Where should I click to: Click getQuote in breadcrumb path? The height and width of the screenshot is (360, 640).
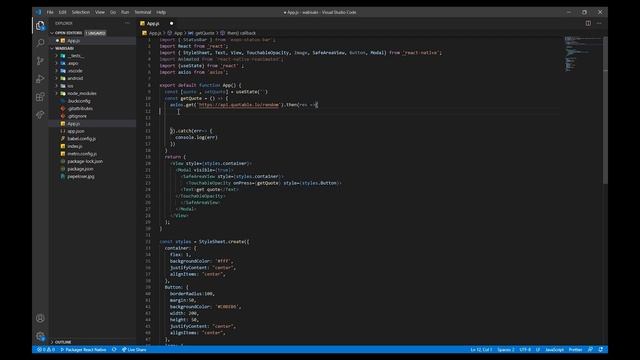point(204,33)
